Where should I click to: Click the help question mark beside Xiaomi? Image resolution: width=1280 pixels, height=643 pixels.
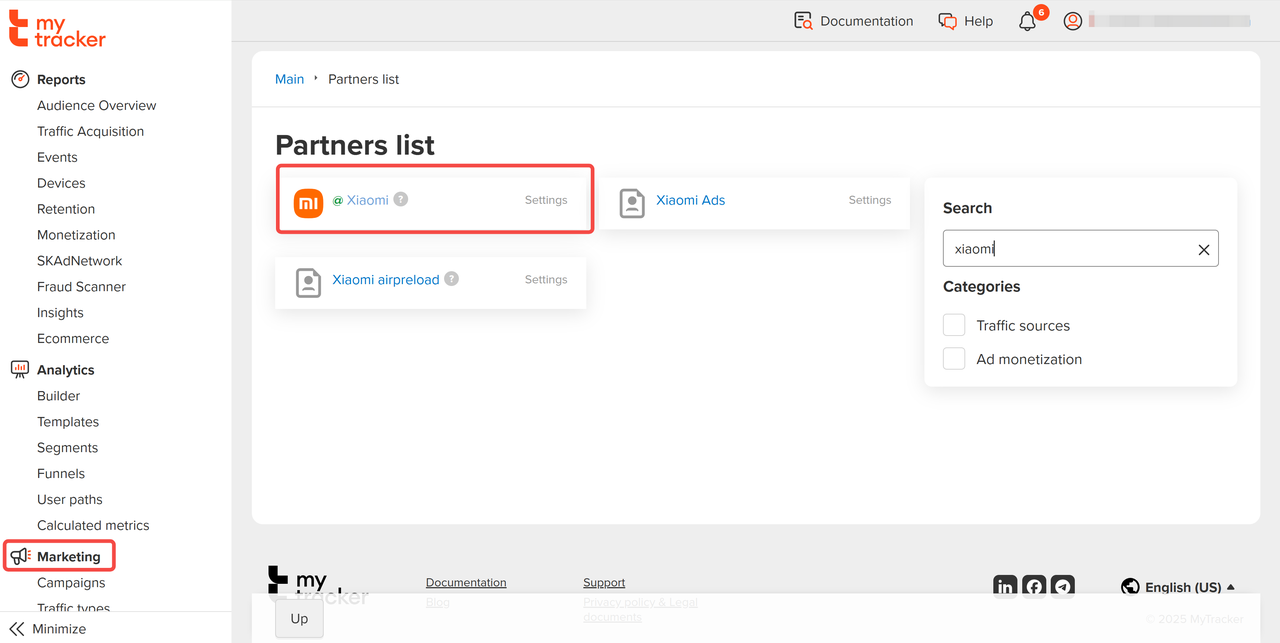(x=401, y=200)
